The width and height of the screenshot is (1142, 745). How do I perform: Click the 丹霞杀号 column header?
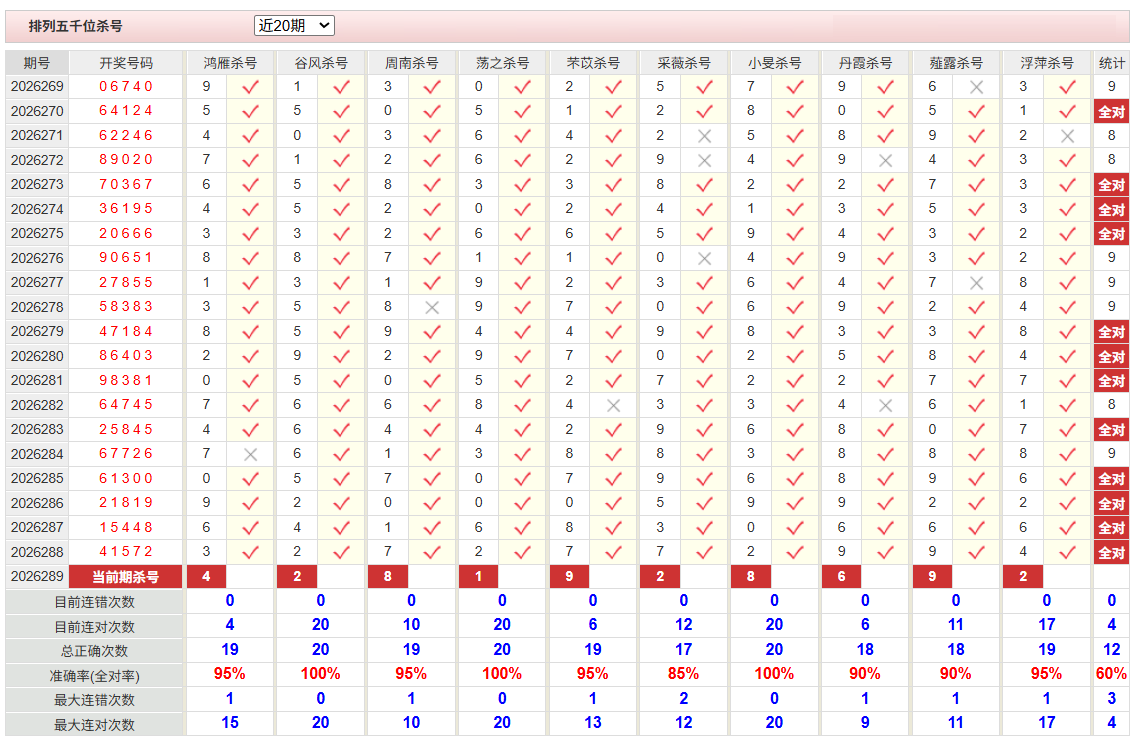pyautogui.click(x=865, y=63)
